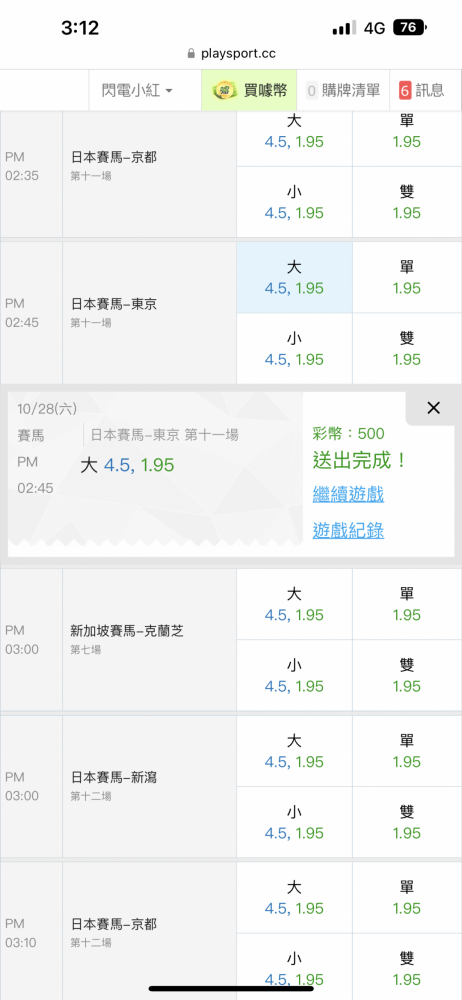Close the bet confirmation slip
This screenshot has height=1000, width=462.
coord(433,408)
